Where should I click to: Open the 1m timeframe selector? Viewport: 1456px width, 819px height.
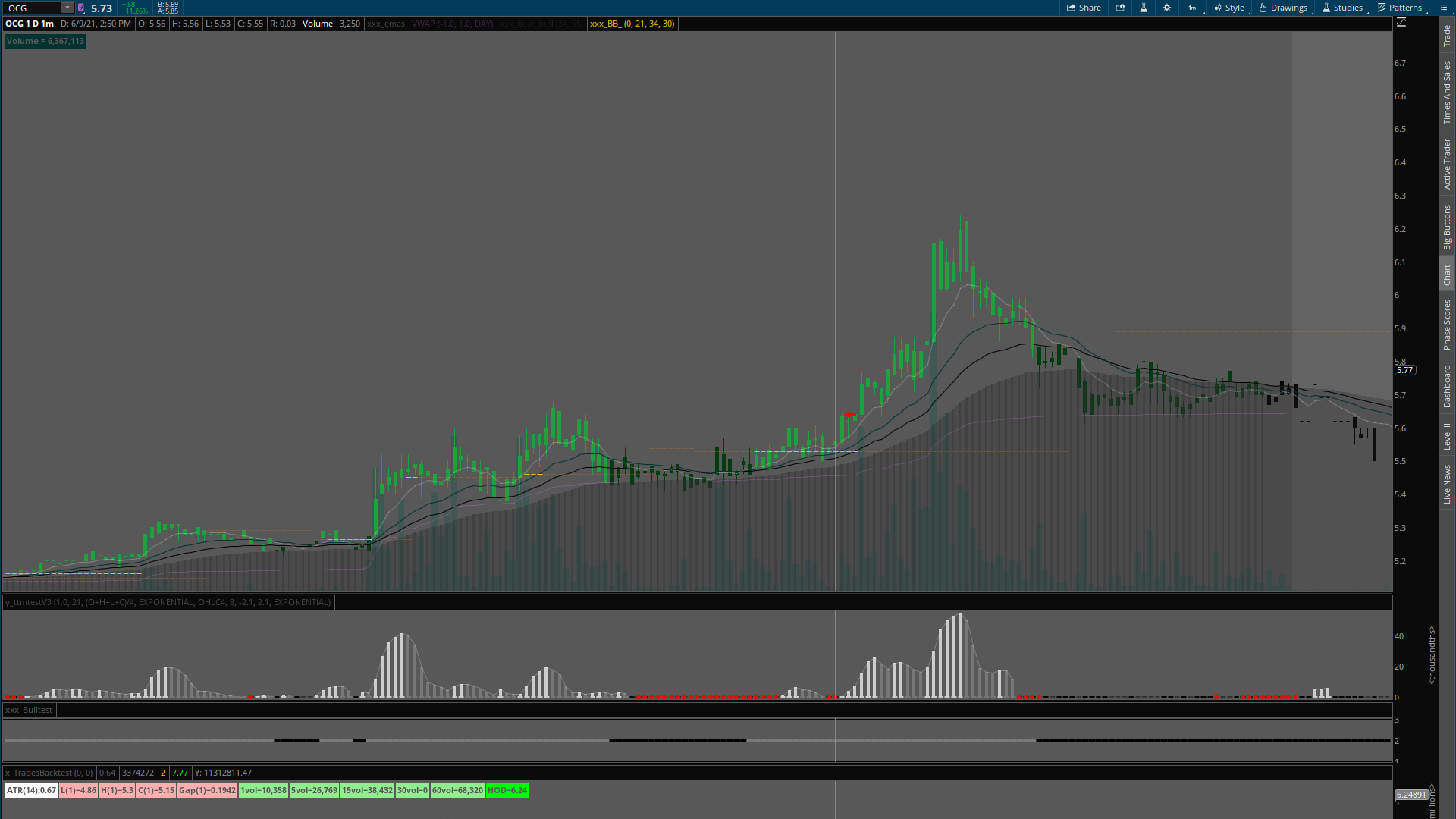point(1193,8)
